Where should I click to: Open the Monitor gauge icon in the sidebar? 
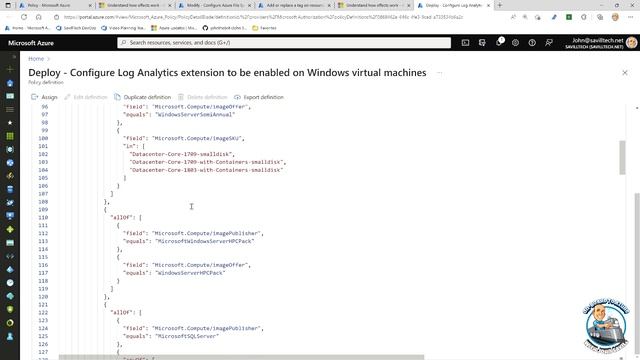(10, 282)
